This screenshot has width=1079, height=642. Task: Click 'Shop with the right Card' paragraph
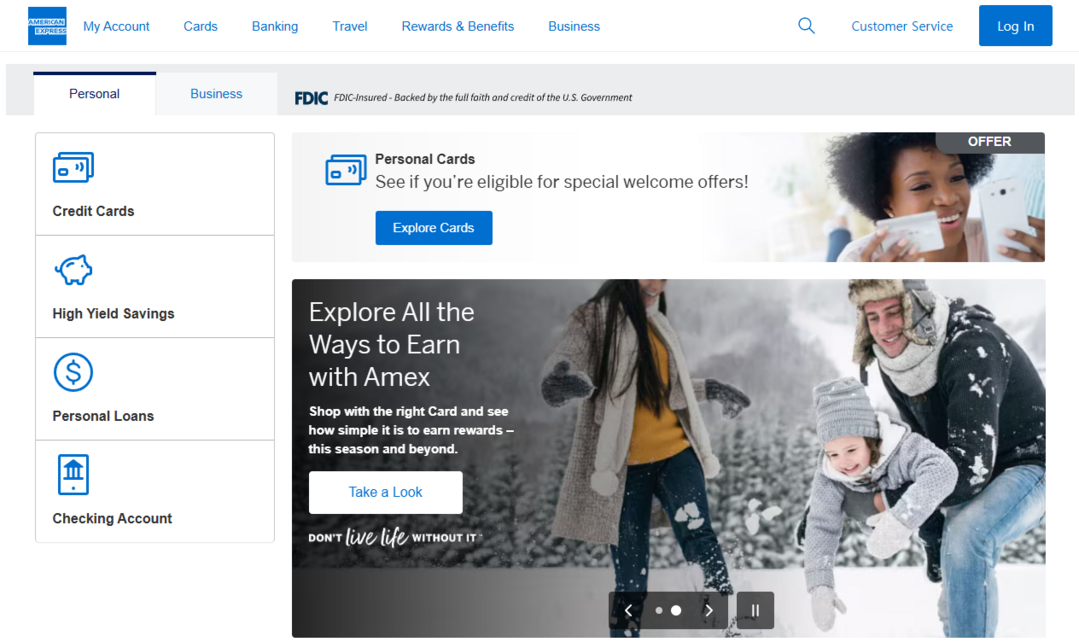[x=411, y=430]
